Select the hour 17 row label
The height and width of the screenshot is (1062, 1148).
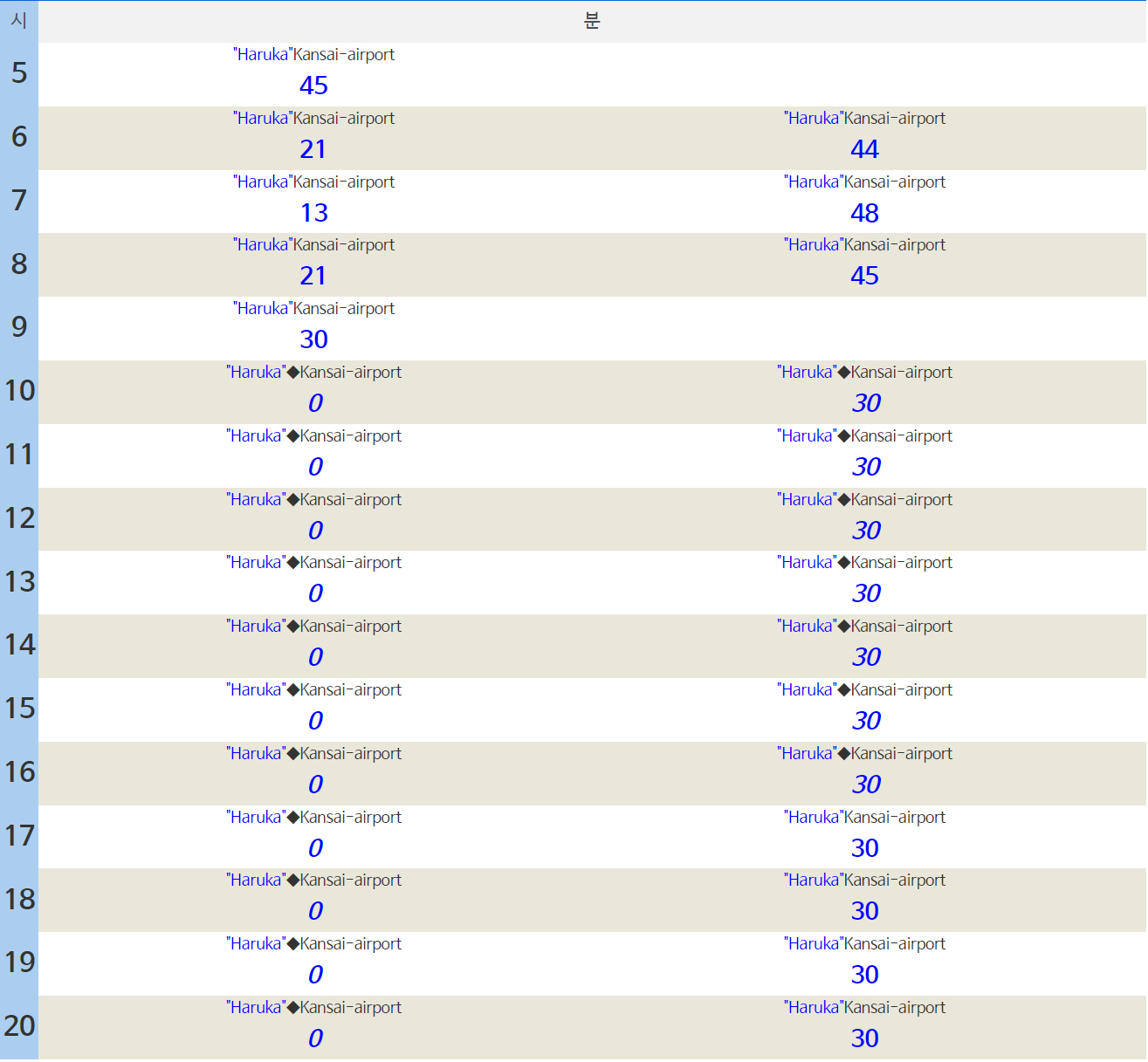tap(19, 836)
